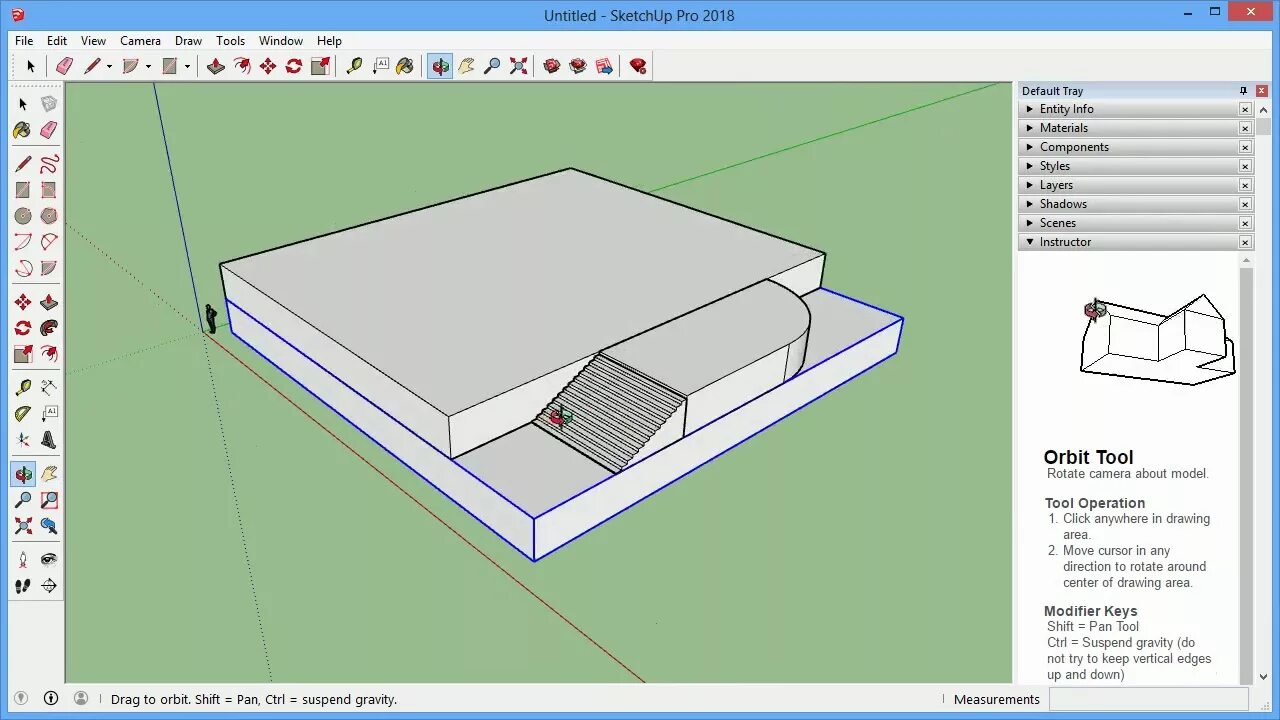Open the File menu

(x=24, y=41)
